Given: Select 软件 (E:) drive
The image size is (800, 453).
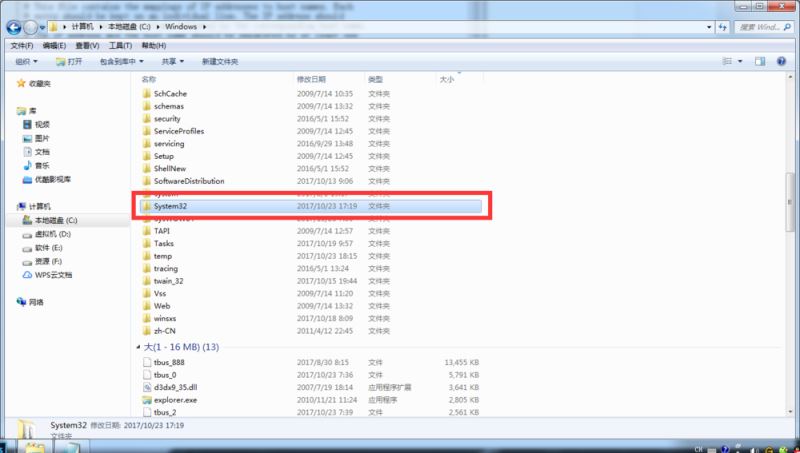Looking at the screenshot, I should [48, 248].
